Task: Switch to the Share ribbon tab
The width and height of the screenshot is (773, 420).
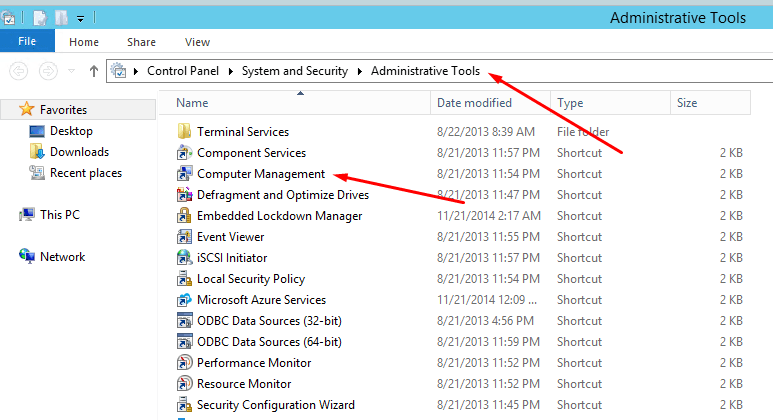Action: point(141,42)
